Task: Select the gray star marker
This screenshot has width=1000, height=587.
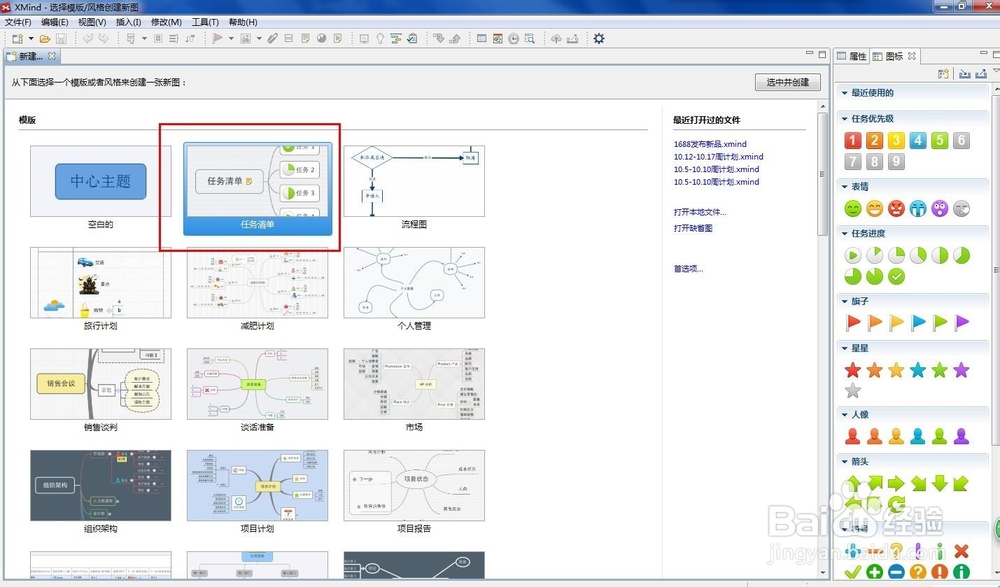Action: [x=853, y=390]
